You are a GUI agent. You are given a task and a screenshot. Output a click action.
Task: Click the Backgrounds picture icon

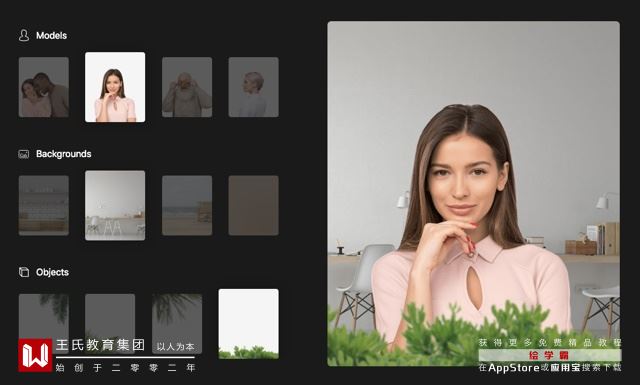pyautogui.click(x=24, y=154)
